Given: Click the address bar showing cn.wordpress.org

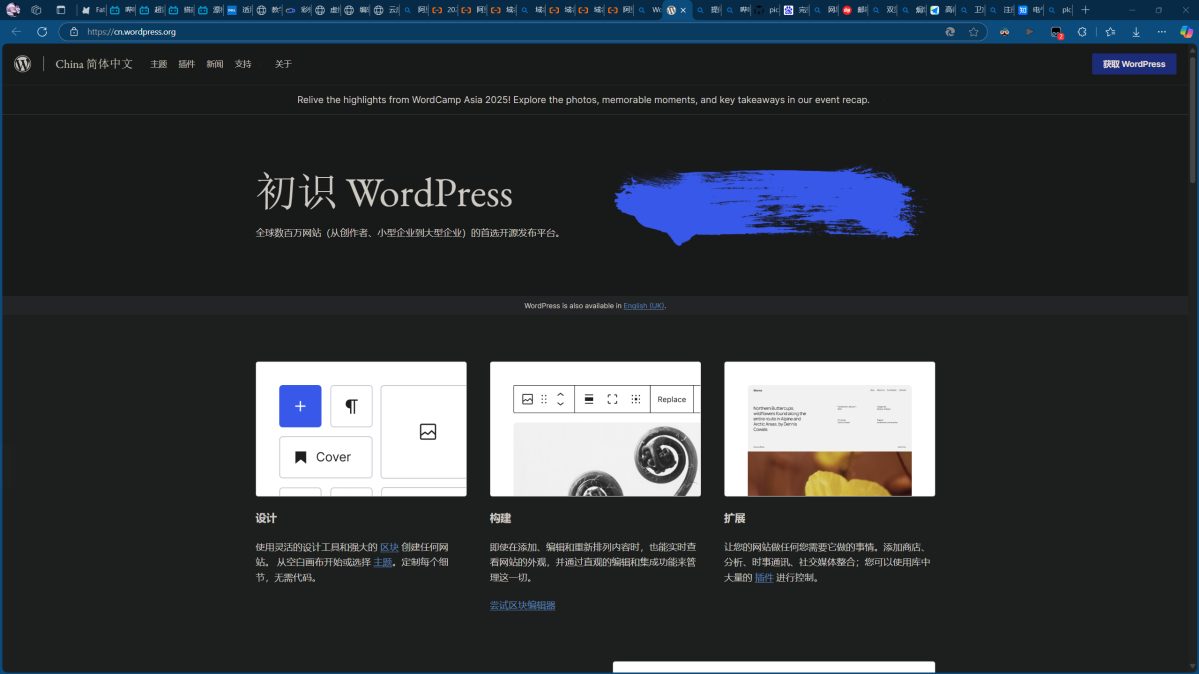Looking at the screenshot, I should coord(500,32).
